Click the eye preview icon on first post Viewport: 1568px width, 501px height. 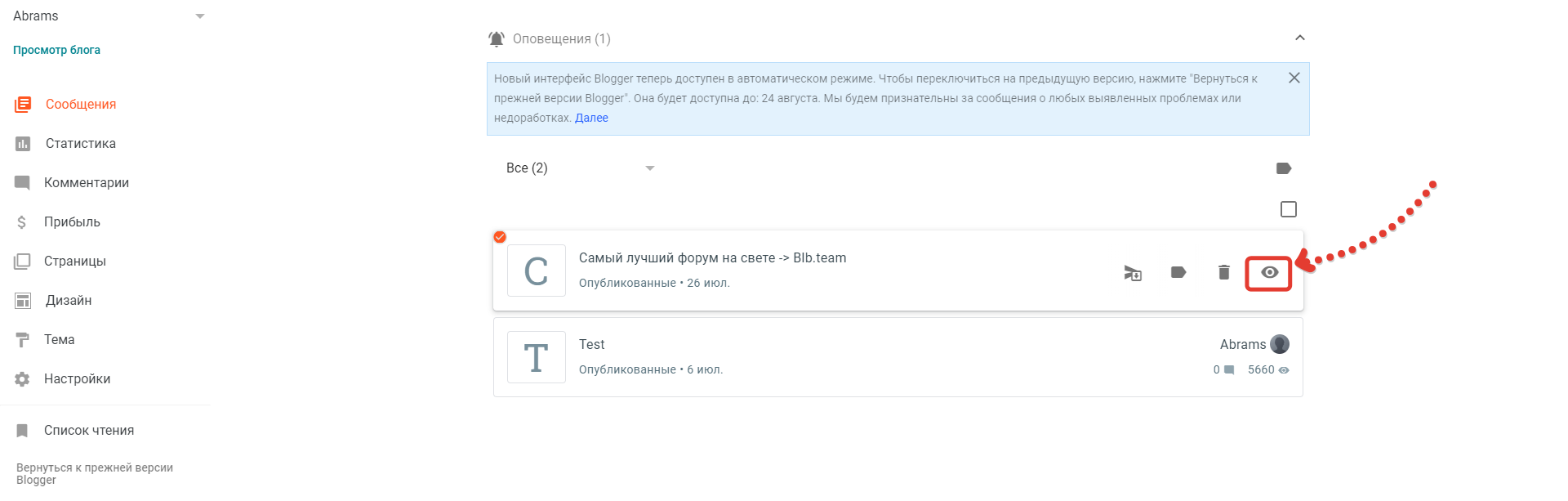click(x=1269, y=273)
